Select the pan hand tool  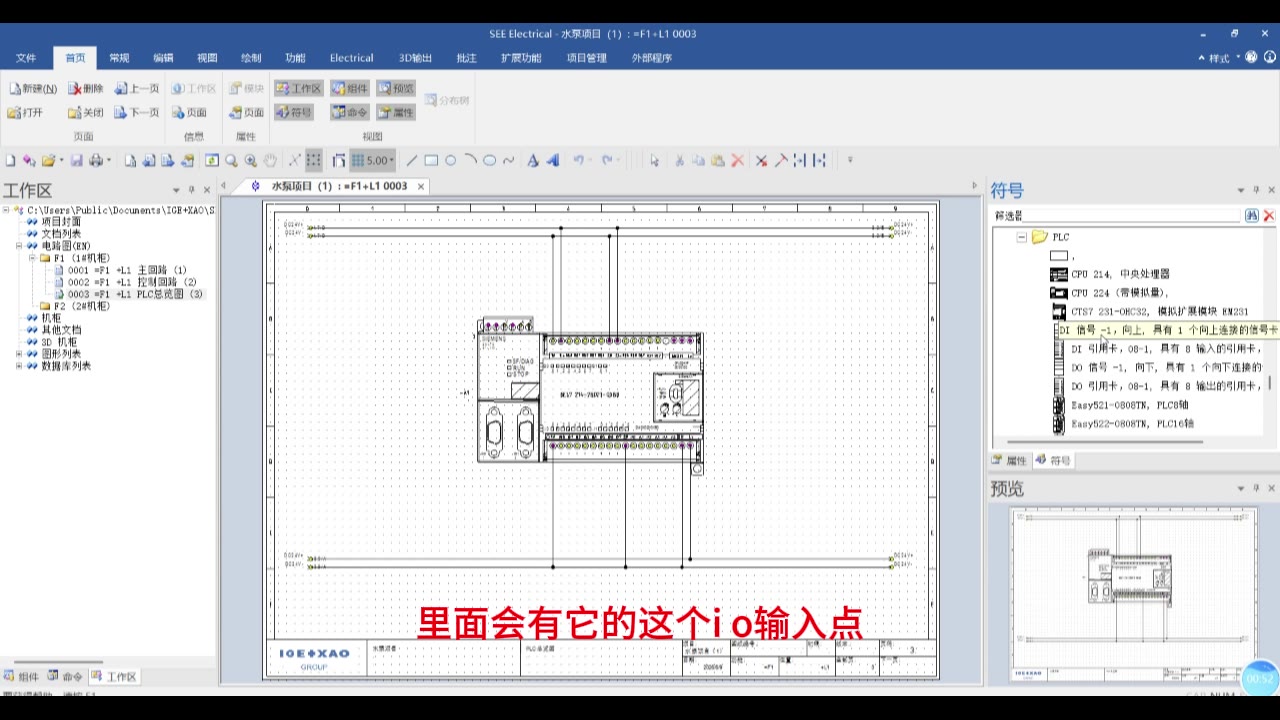click(270, 160)
